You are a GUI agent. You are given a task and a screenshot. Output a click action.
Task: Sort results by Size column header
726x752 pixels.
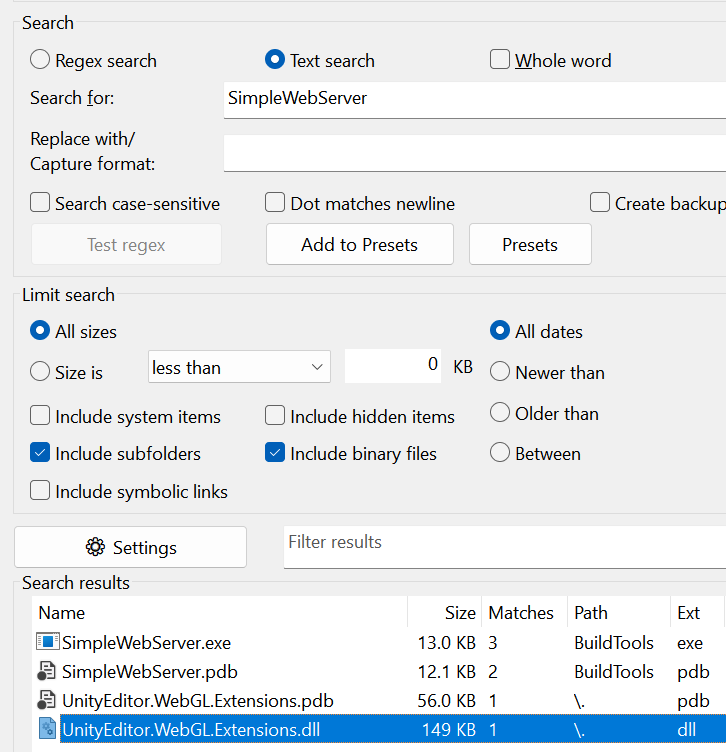click(445, 612)
